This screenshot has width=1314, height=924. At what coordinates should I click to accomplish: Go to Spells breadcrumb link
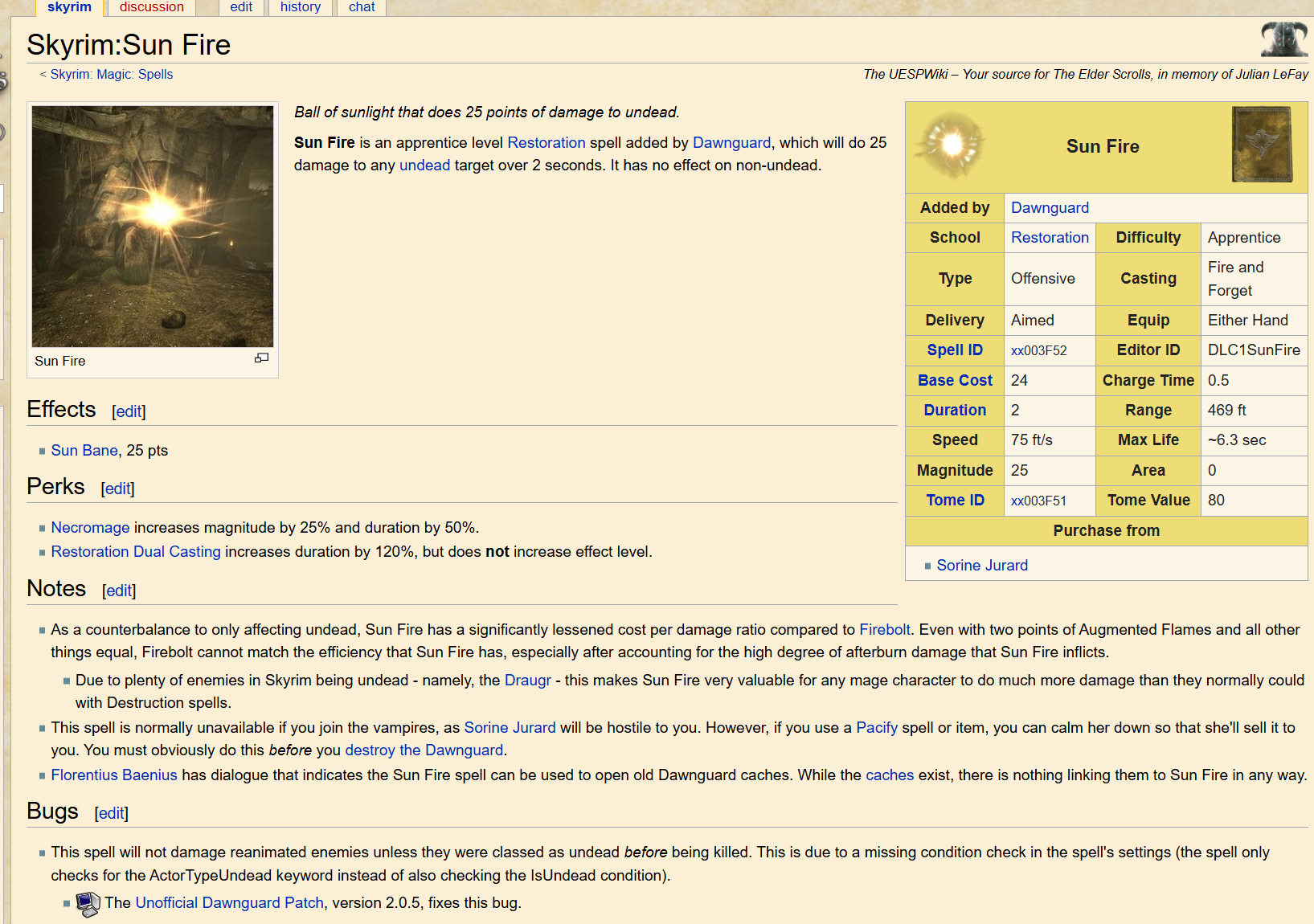(156, 75)
